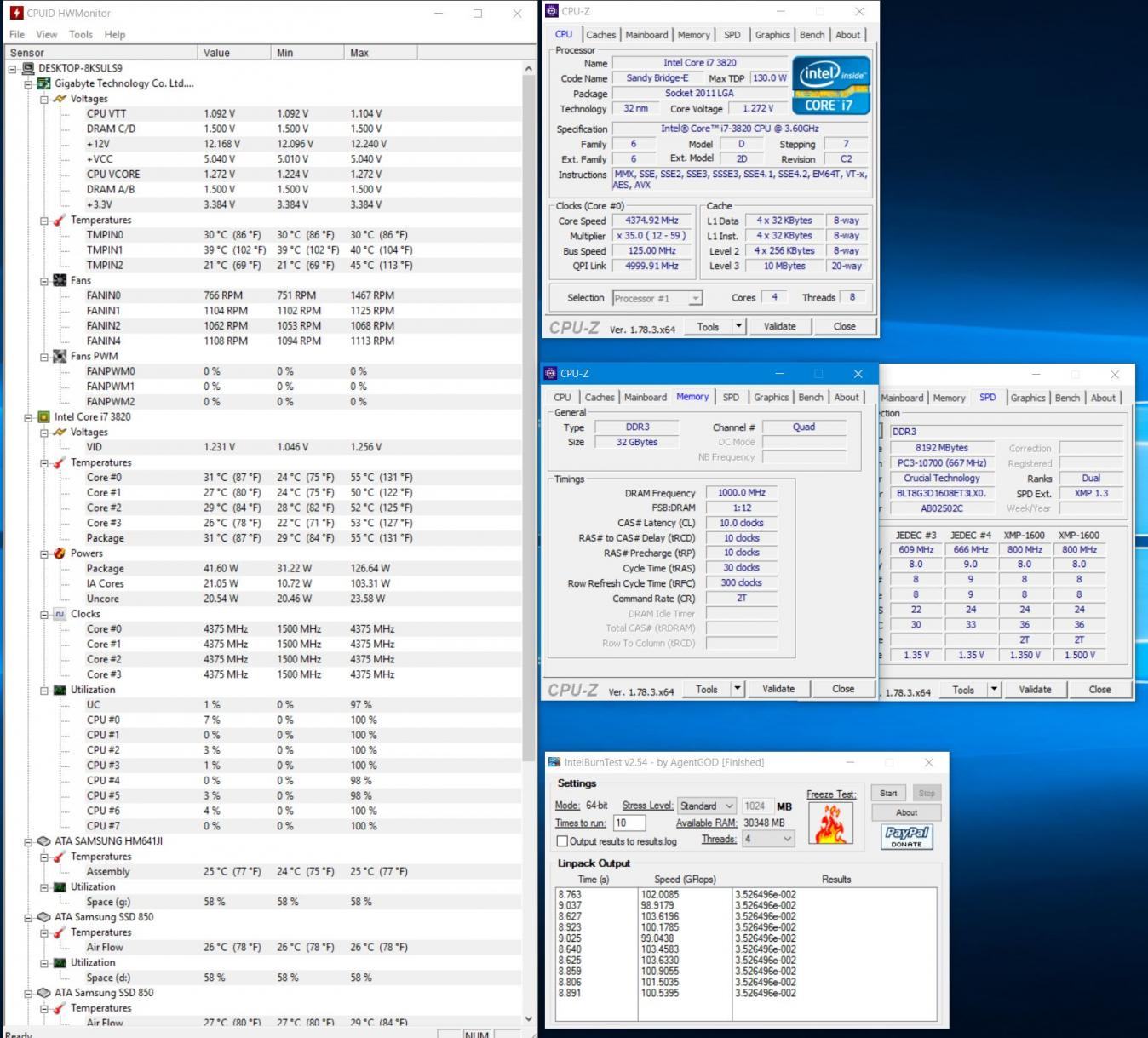Click HWMonitor vertical scrollbar down arrow

click(x=529, y=1018)
